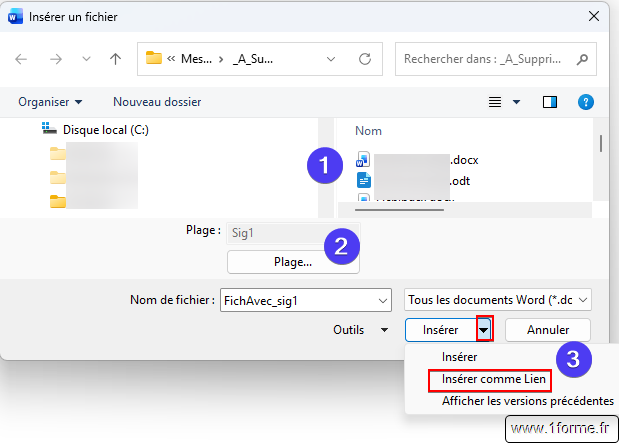Select Disque local (C:) in tree
The height and width of the screenshot is (443, 619).
pos(106,130)
